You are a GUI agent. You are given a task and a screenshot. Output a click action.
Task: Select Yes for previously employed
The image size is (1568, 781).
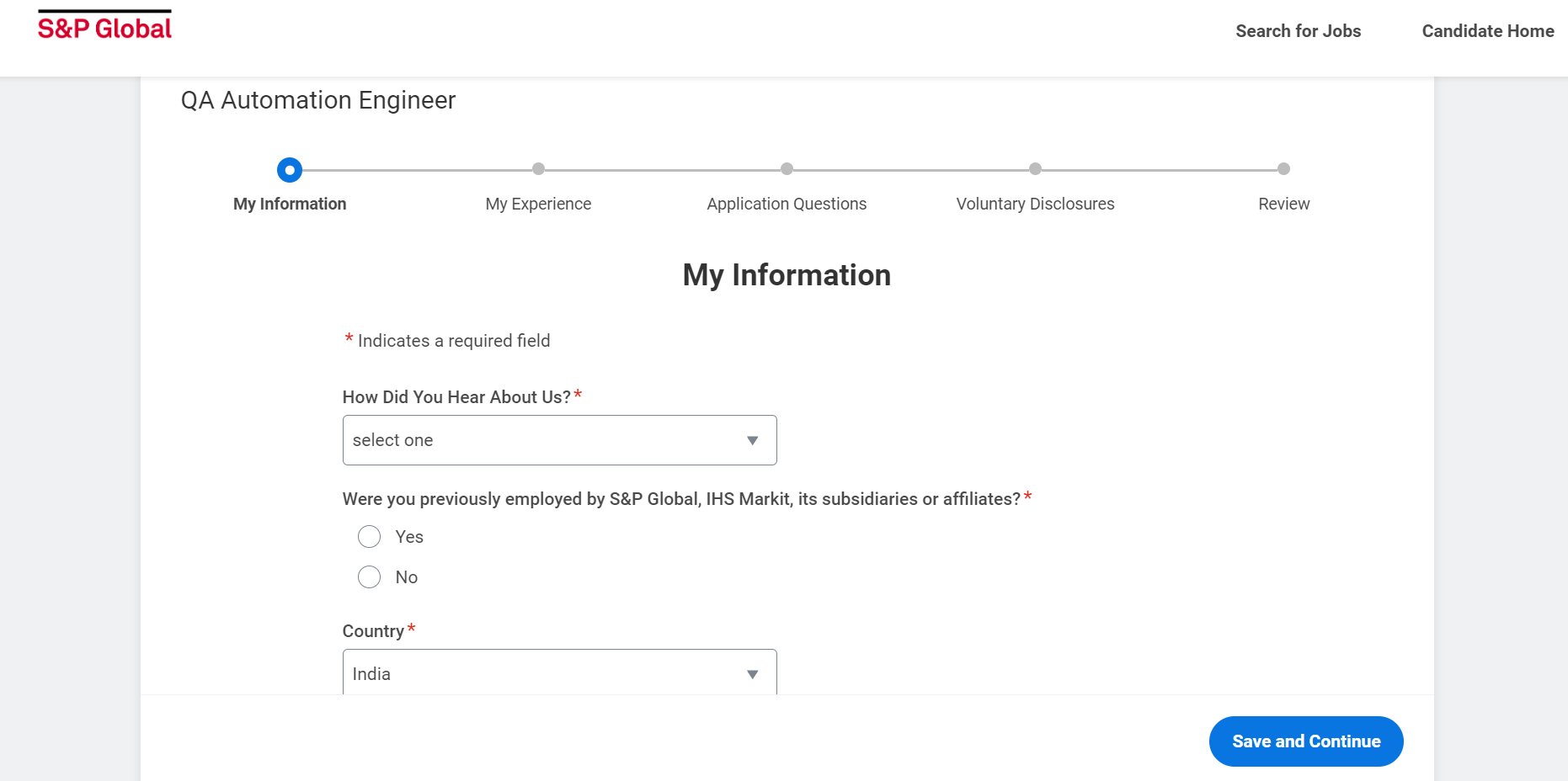(369, 537)
